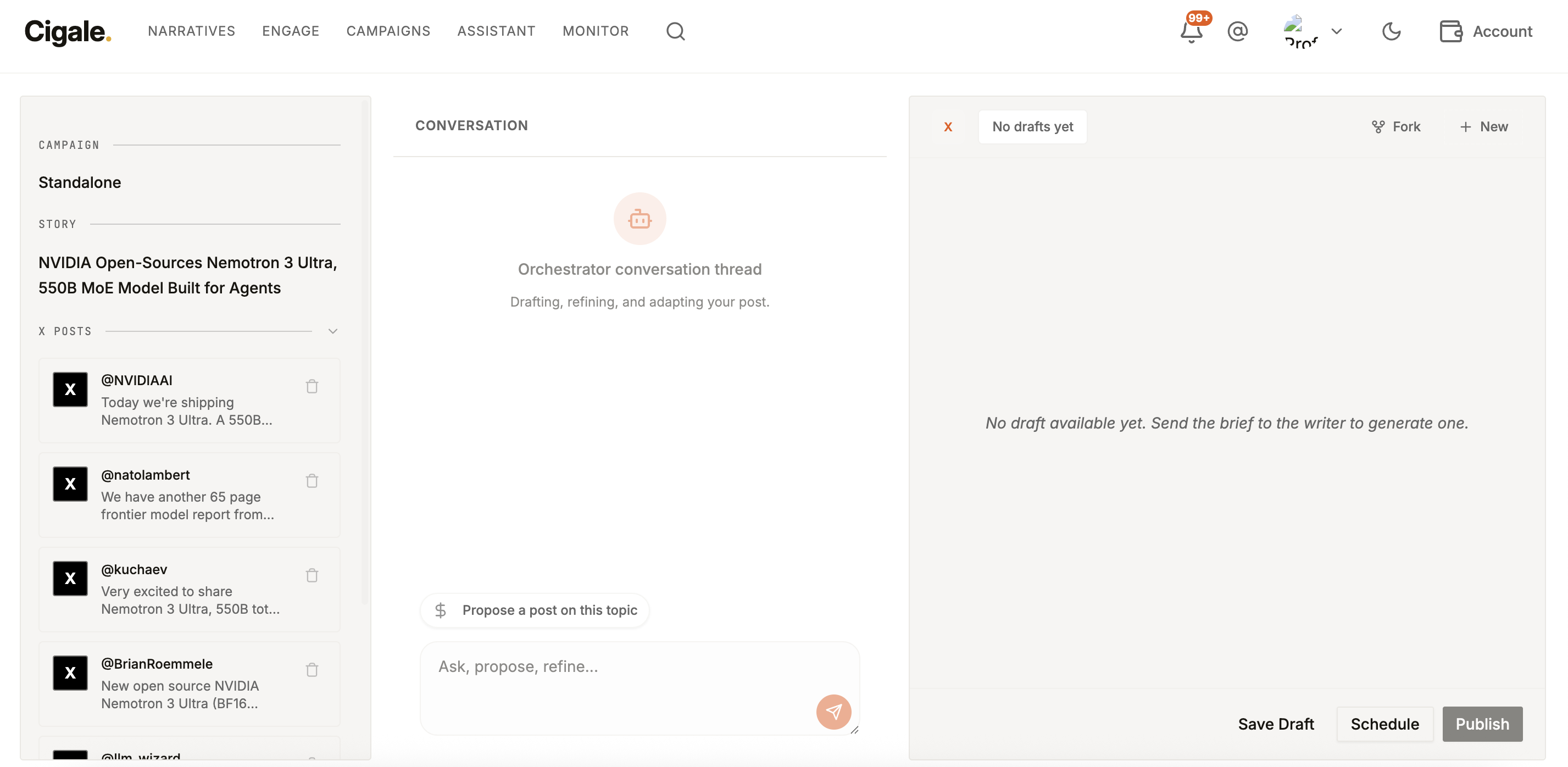Click Propose a post on this topic
Screen dimensions: 1568x767
(x=535, y=610)
